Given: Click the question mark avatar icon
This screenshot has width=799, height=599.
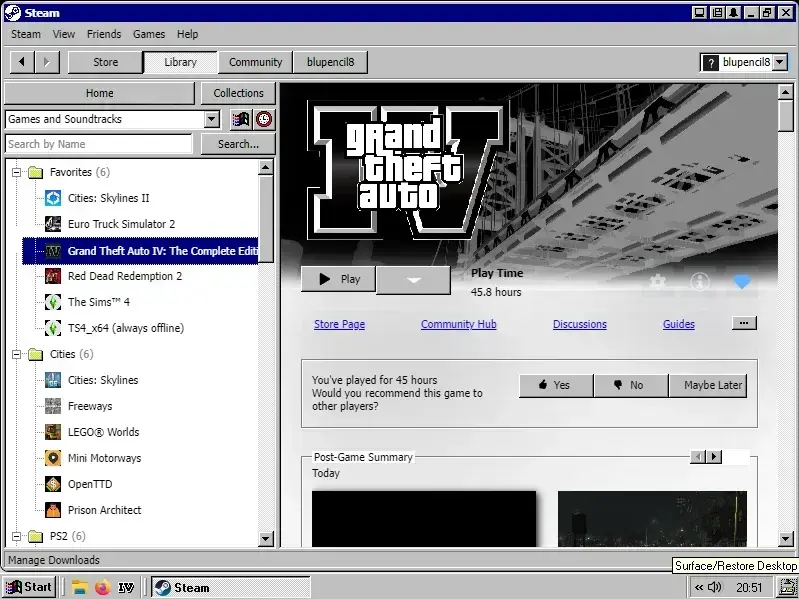Looking at the screenshot, I should point(710,63).
